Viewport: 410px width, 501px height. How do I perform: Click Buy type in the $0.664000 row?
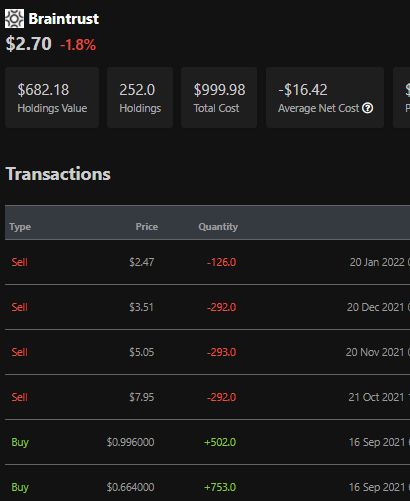point(20,487)
